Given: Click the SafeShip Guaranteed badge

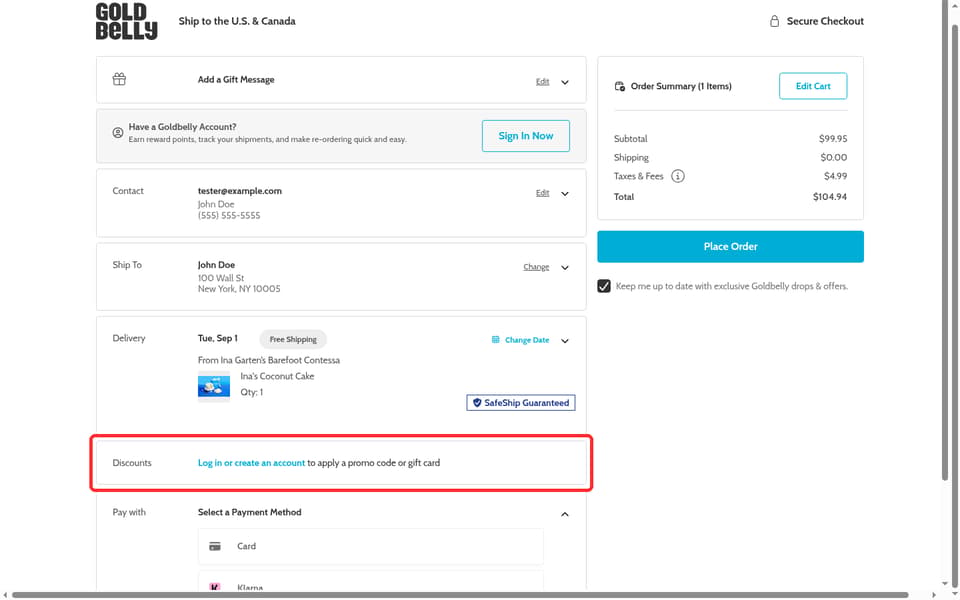Looking at the screenshot, I should click(520, 403).
